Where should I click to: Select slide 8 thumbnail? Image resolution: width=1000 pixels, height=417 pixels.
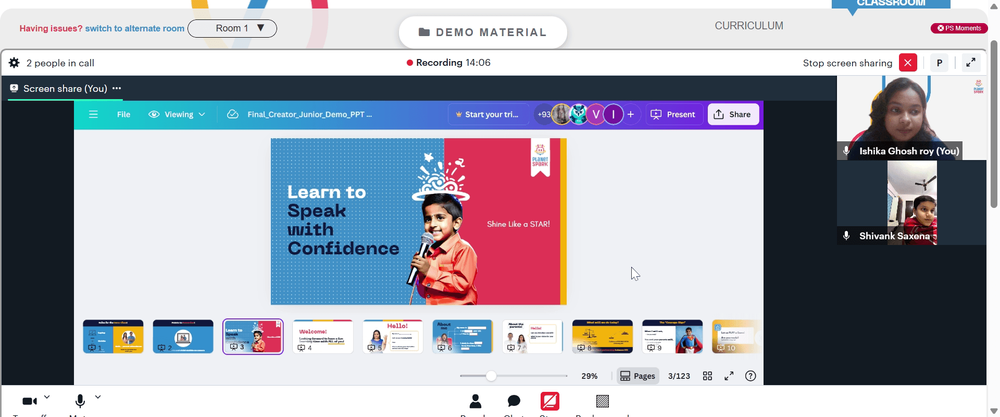(602, 337)
